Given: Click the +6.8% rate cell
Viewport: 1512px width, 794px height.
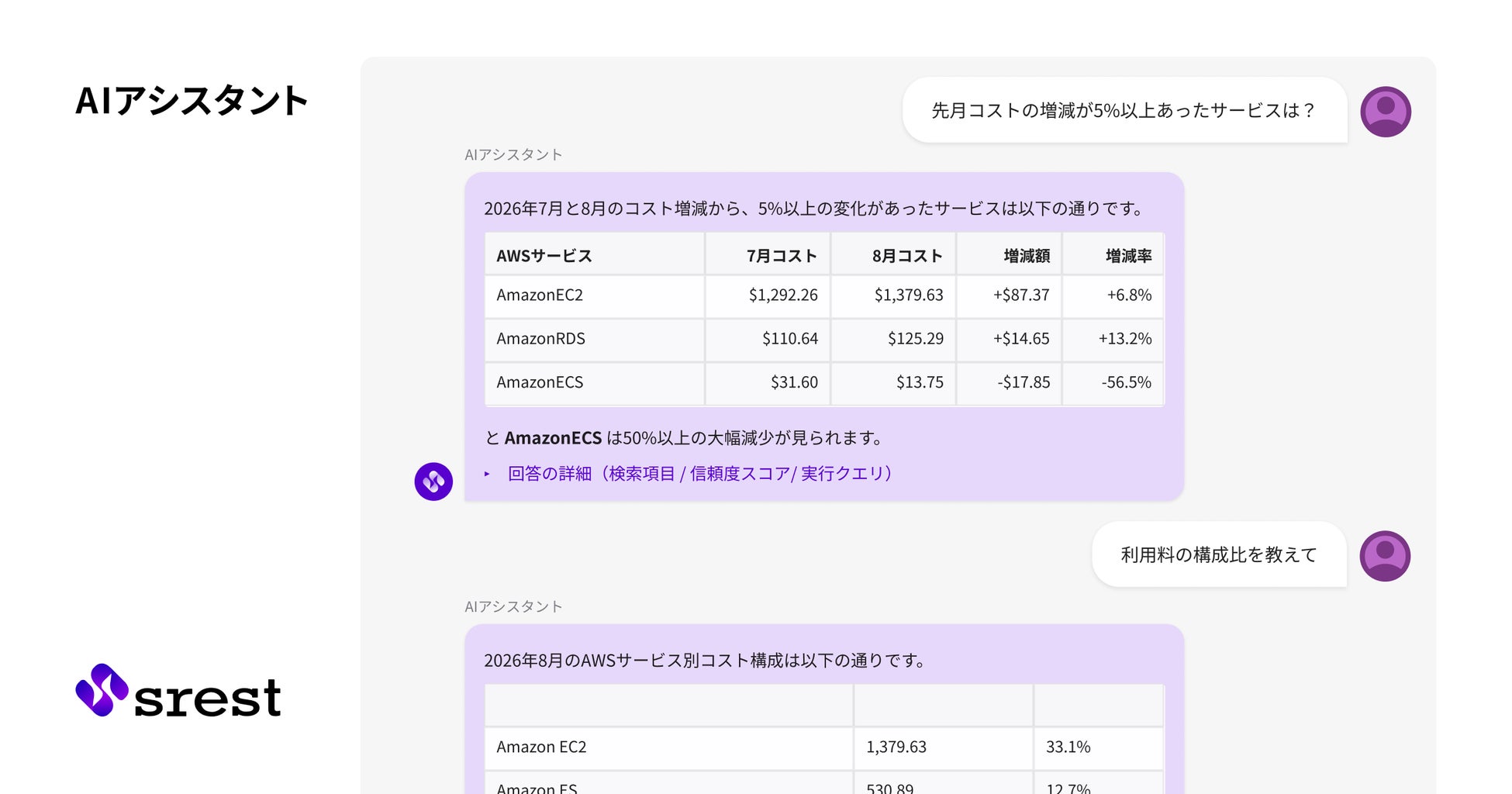Looking at the screenshot, I should 1113,295.
